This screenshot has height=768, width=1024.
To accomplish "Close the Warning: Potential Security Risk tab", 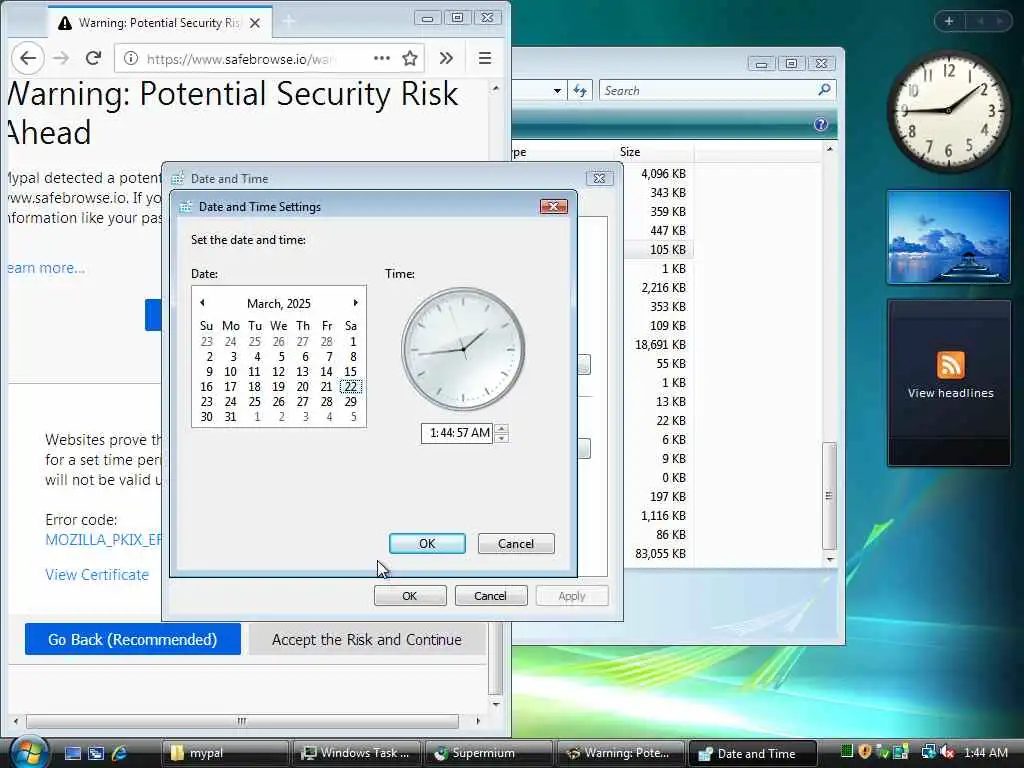I will (255, 23).
